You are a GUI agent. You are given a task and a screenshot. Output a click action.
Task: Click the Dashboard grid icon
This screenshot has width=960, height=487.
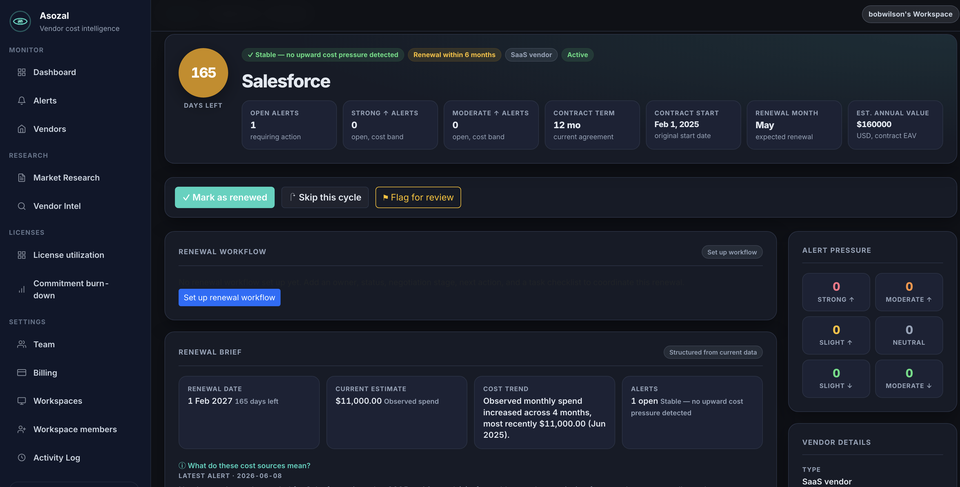click(x=21, y=72)
